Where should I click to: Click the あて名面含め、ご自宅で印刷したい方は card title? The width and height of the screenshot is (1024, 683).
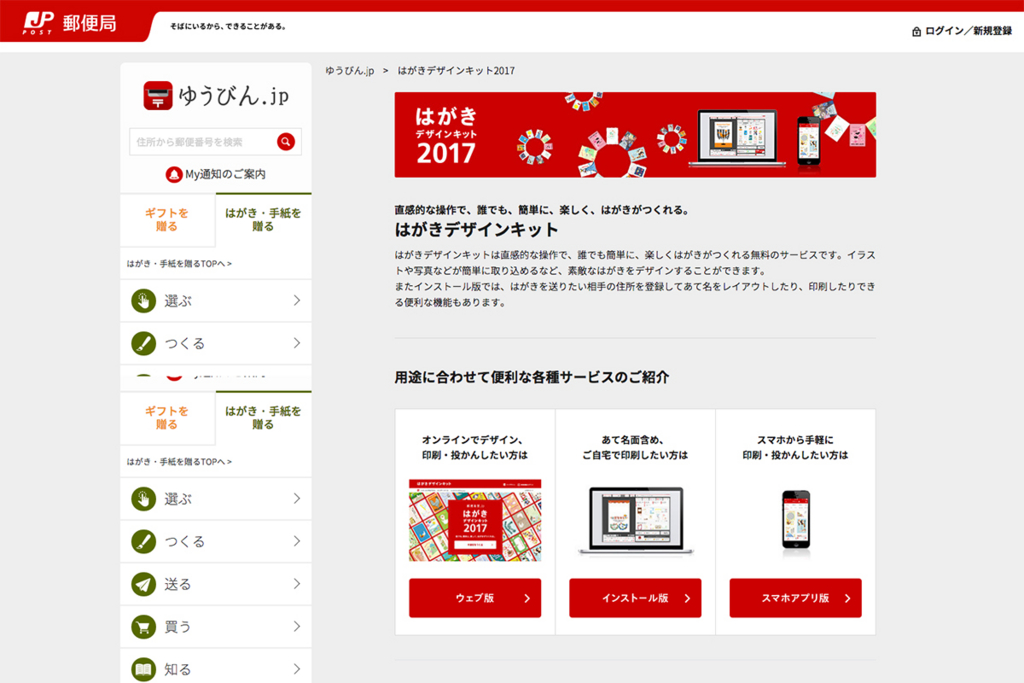tap(635, 447)
